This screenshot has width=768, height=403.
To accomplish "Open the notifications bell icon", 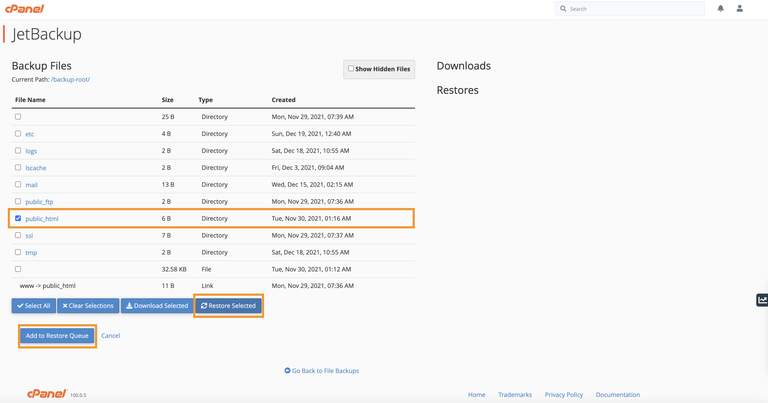I will click(720, 8).
